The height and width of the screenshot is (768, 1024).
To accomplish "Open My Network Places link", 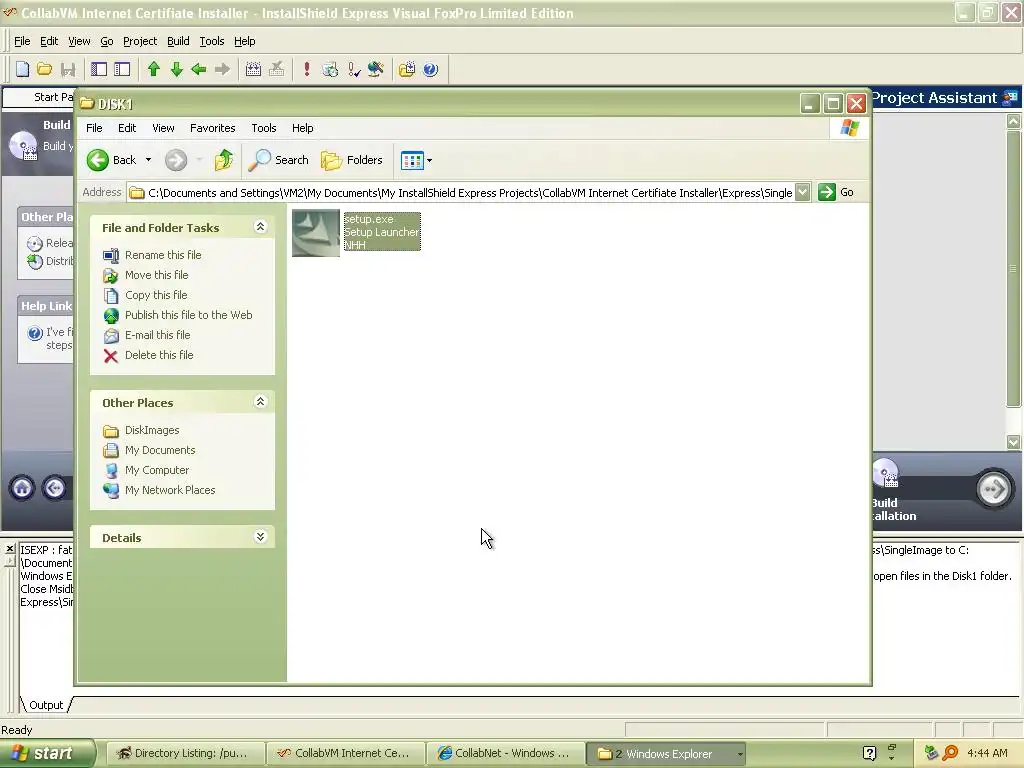I will (170, 490).
